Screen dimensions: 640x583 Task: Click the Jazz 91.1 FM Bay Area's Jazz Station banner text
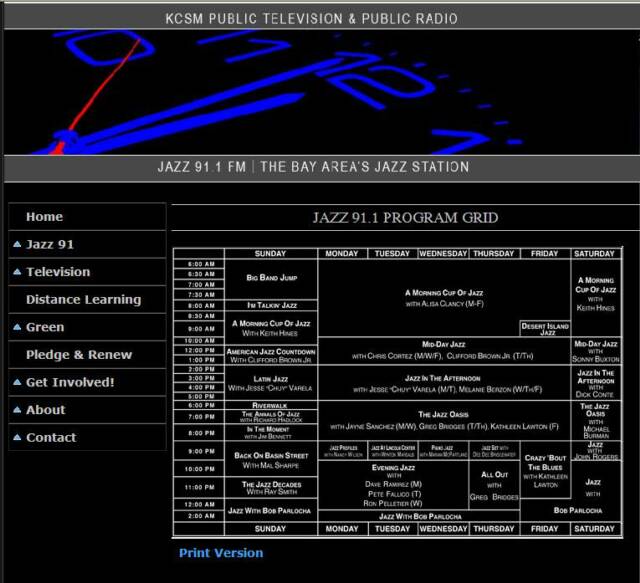[313, 167]
